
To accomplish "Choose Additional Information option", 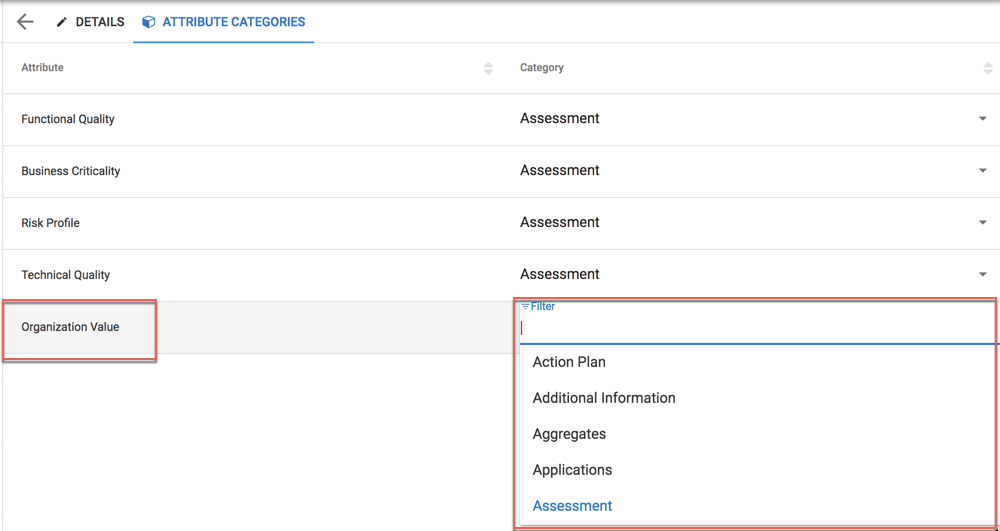I will pos(604,398).
